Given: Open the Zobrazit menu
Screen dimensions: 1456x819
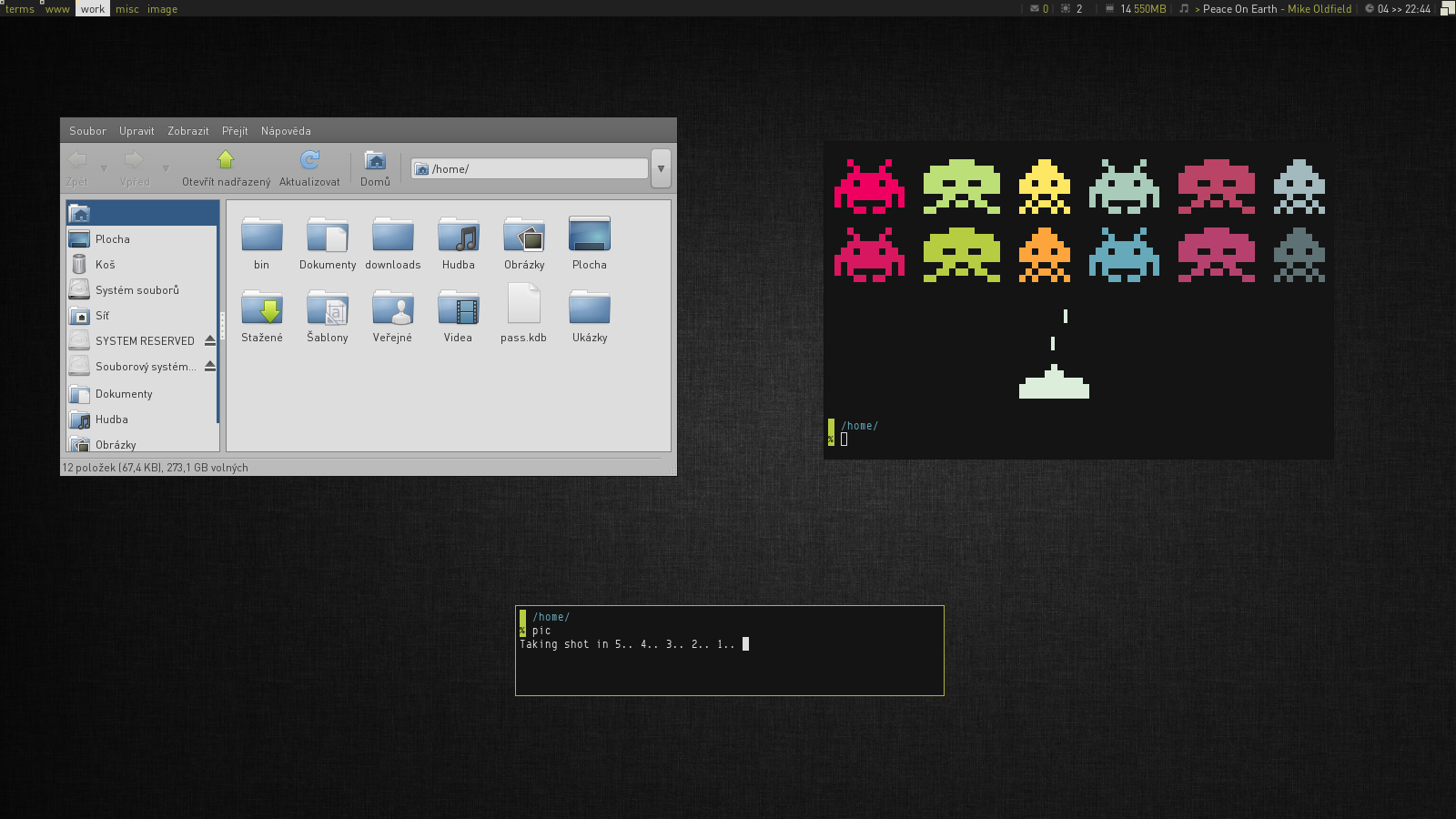Looking at the screenshot, I should tap(188, 131).
